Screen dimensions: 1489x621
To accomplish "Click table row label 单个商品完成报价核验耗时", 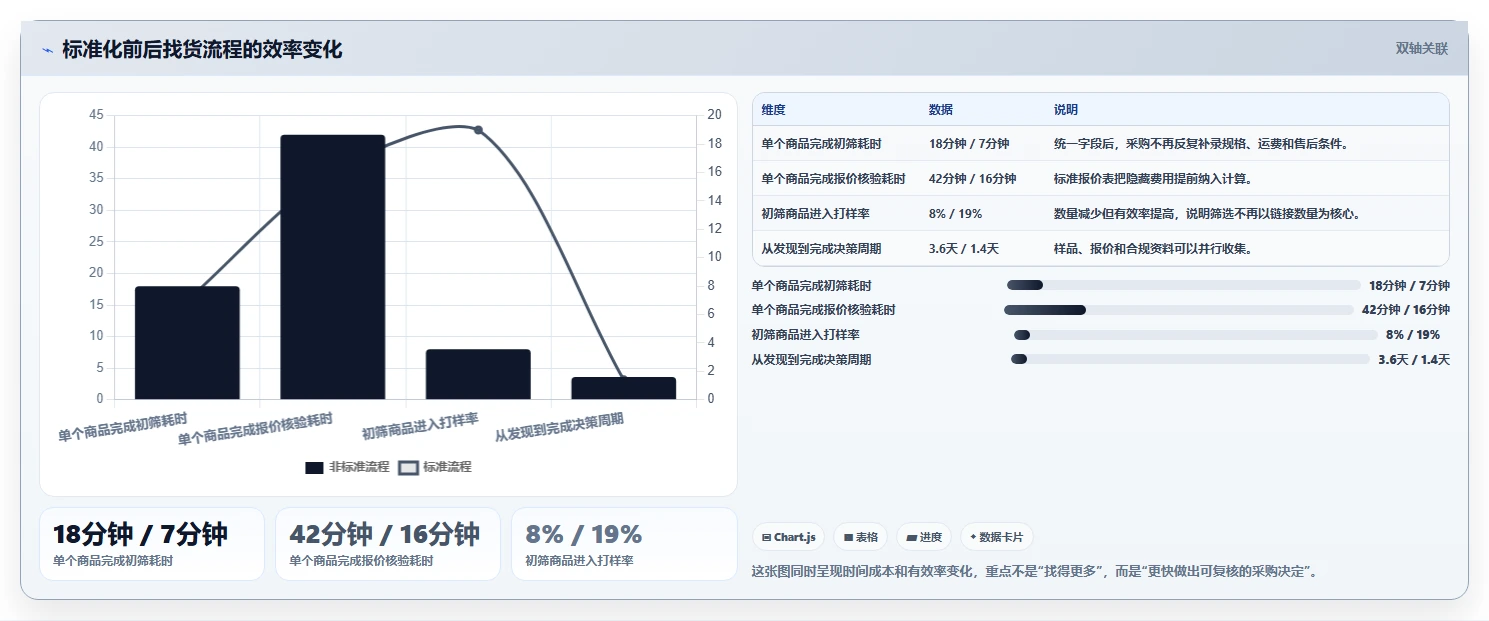I will (833, 179).
